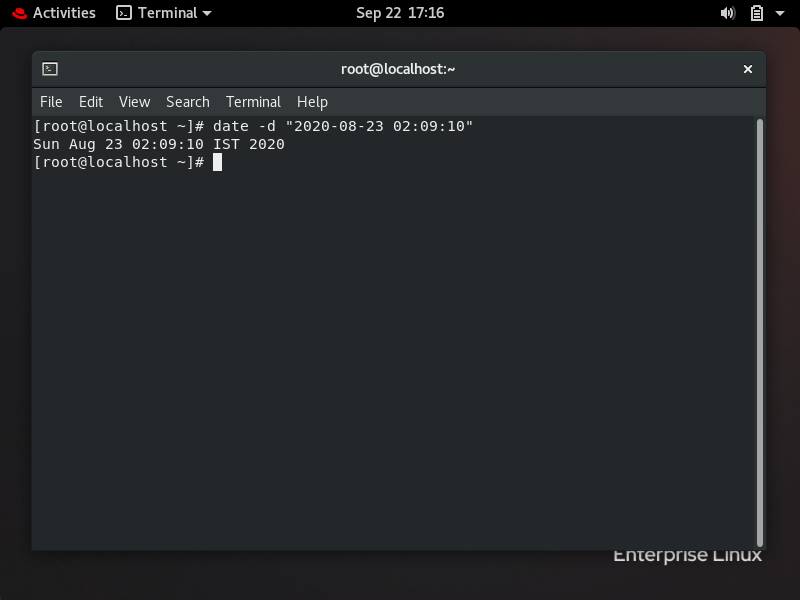Open the File menu

[x=50, y=101]
